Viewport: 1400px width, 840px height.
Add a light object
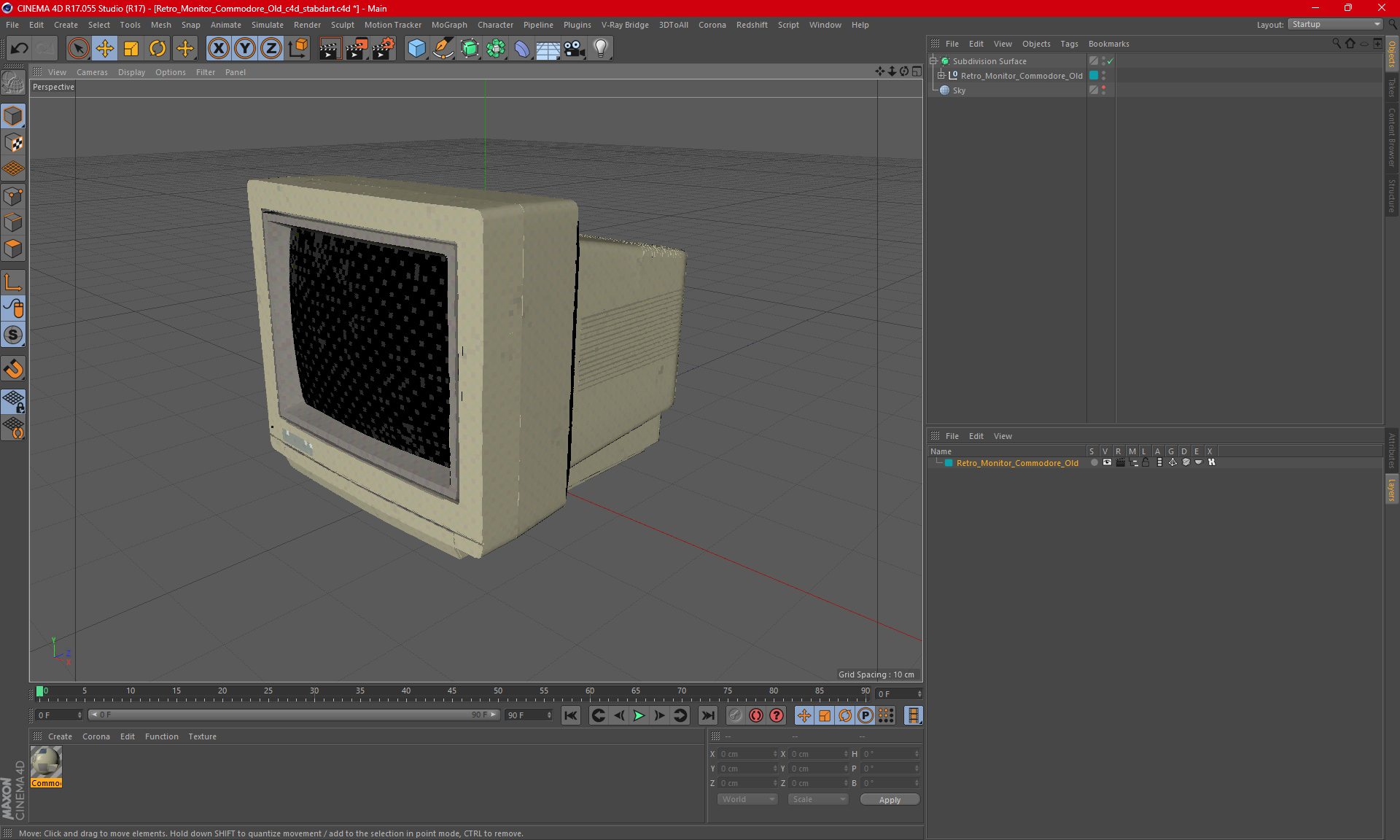601,48
